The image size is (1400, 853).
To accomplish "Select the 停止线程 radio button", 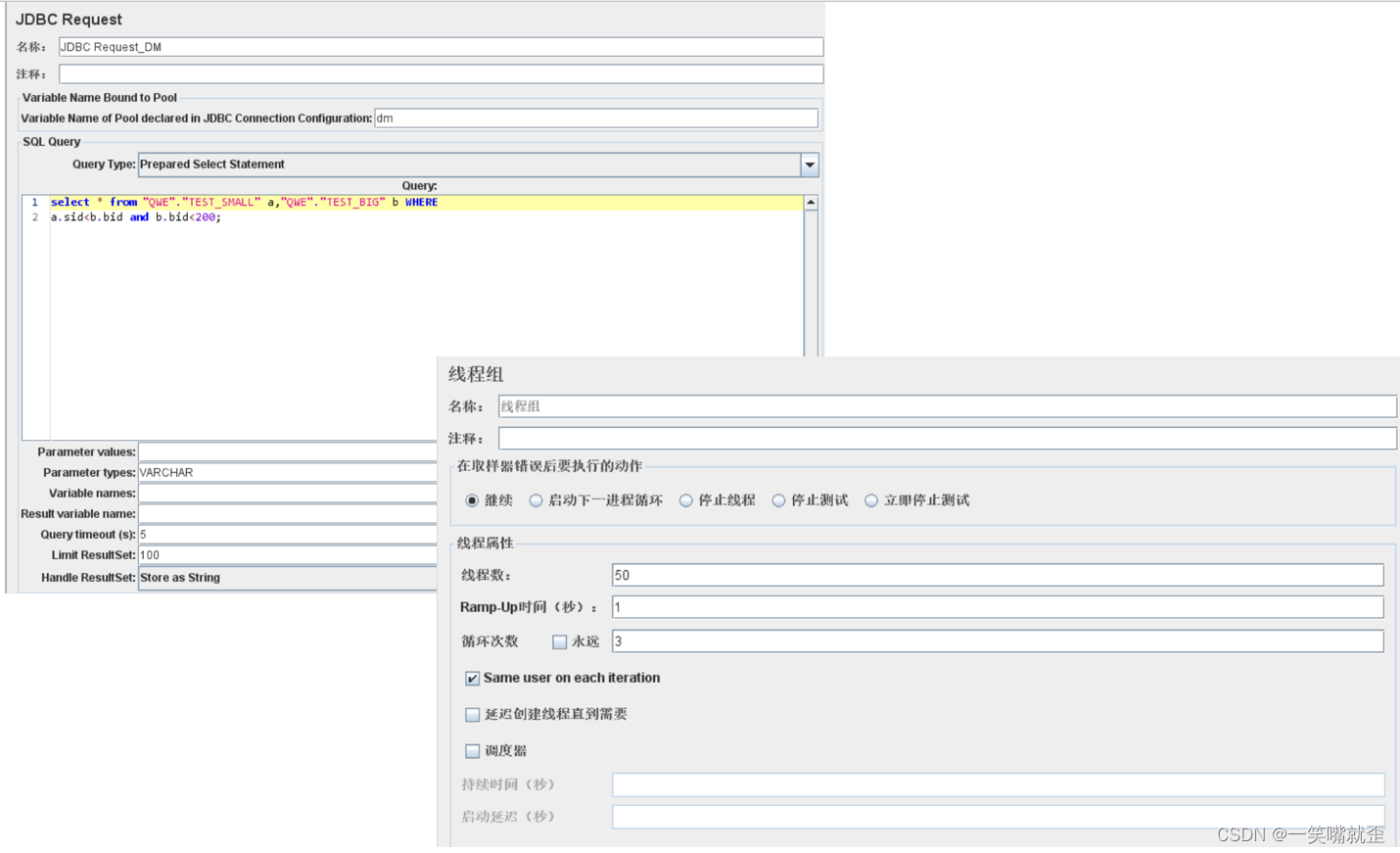I will (686, 500).
